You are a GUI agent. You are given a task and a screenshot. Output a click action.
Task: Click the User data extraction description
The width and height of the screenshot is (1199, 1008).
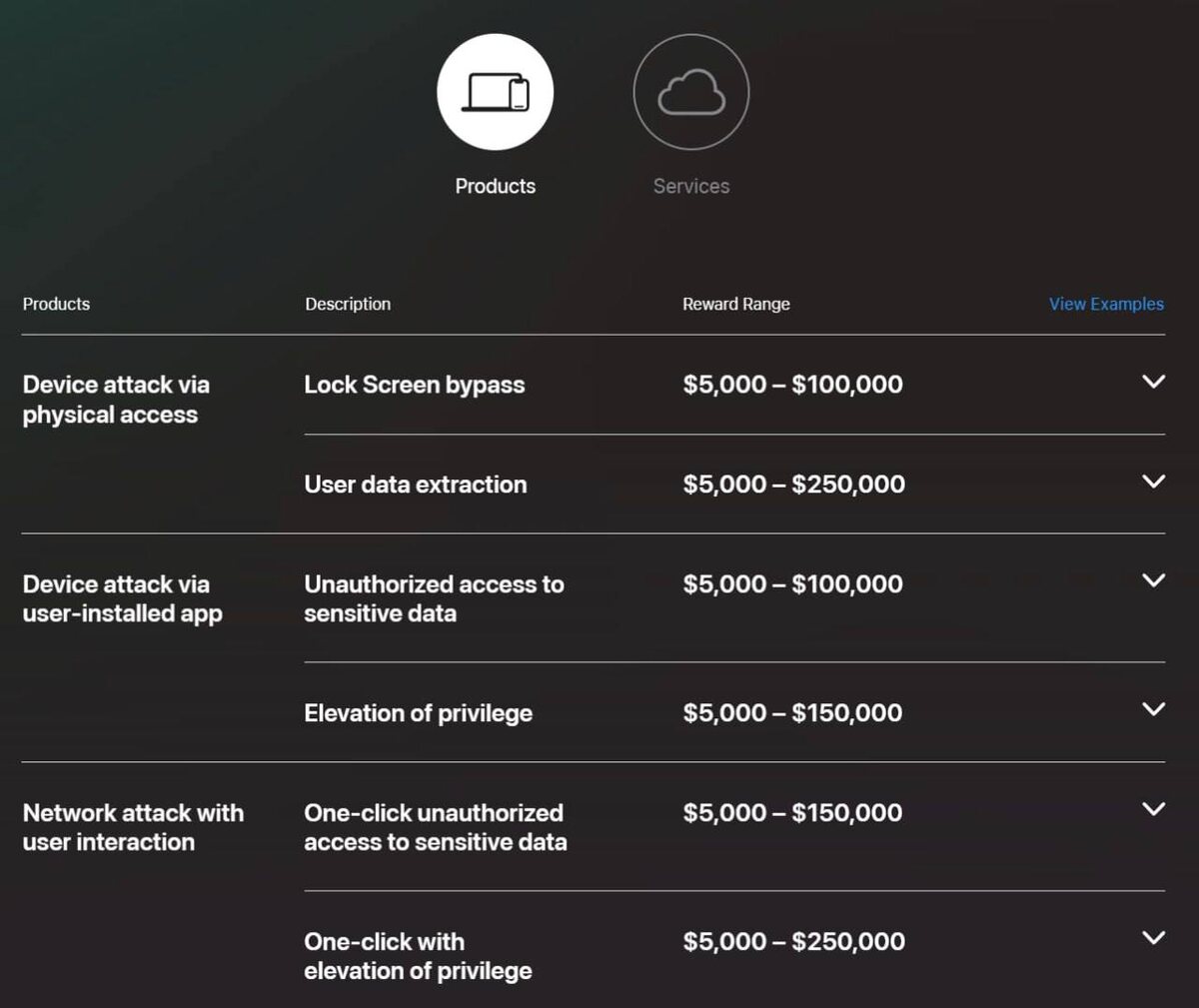(415, 485)
